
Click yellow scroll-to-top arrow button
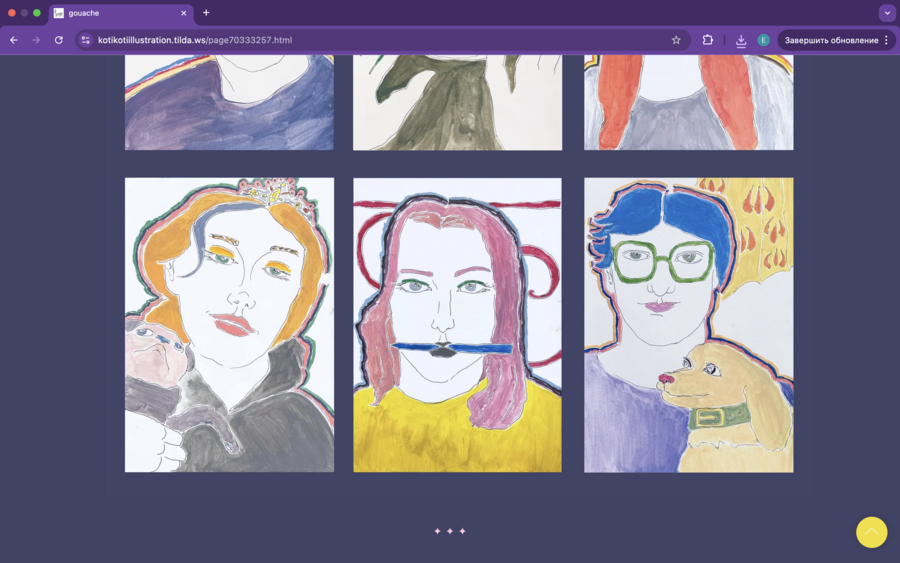click(871, 532)
